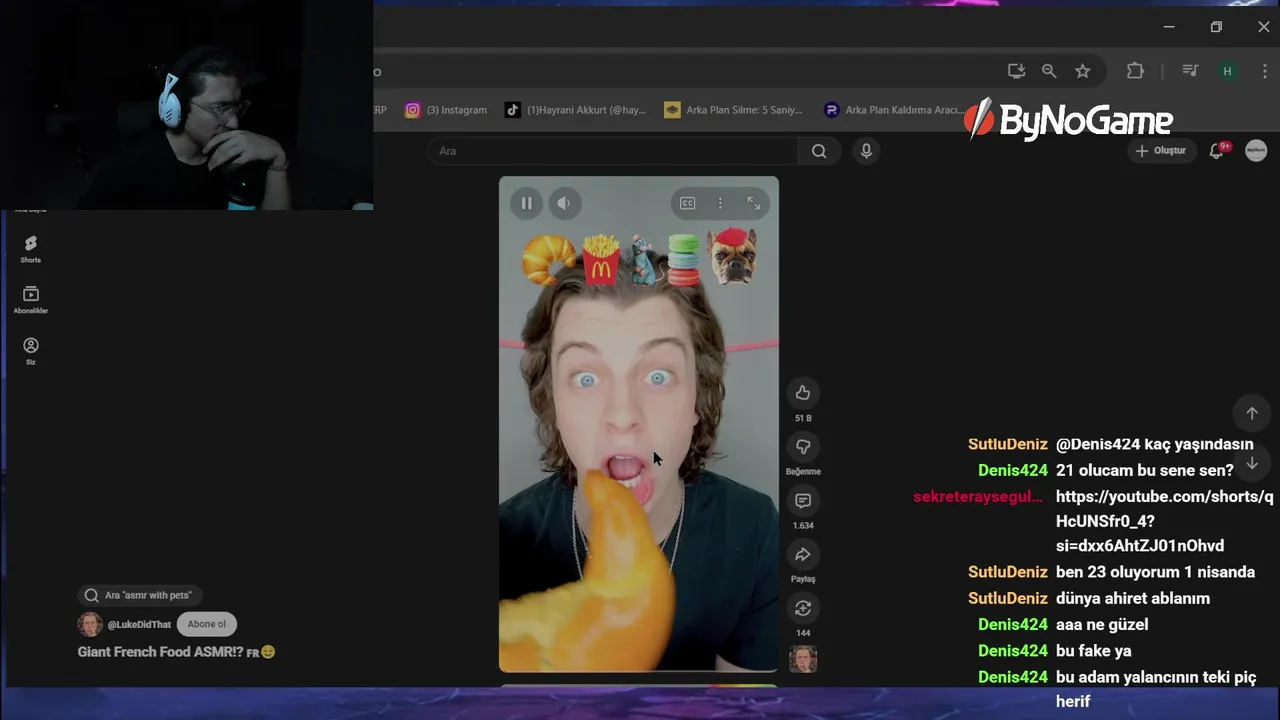The width and height of the screenshot is (1280, 720).
Task: Start voice search with the microphone
Action: click(866, 151)
